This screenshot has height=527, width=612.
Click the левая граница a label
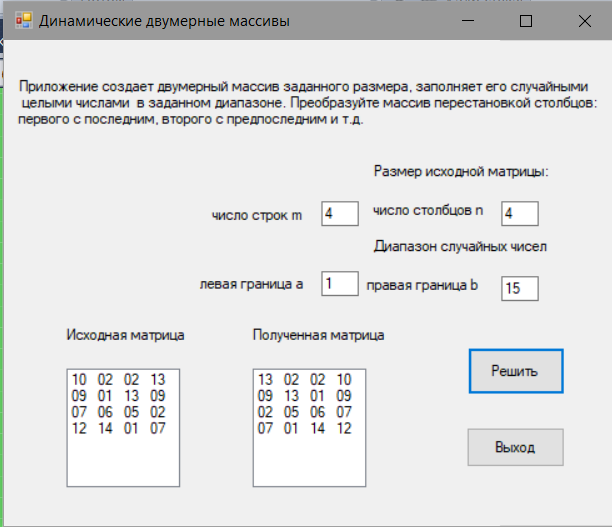251,284
